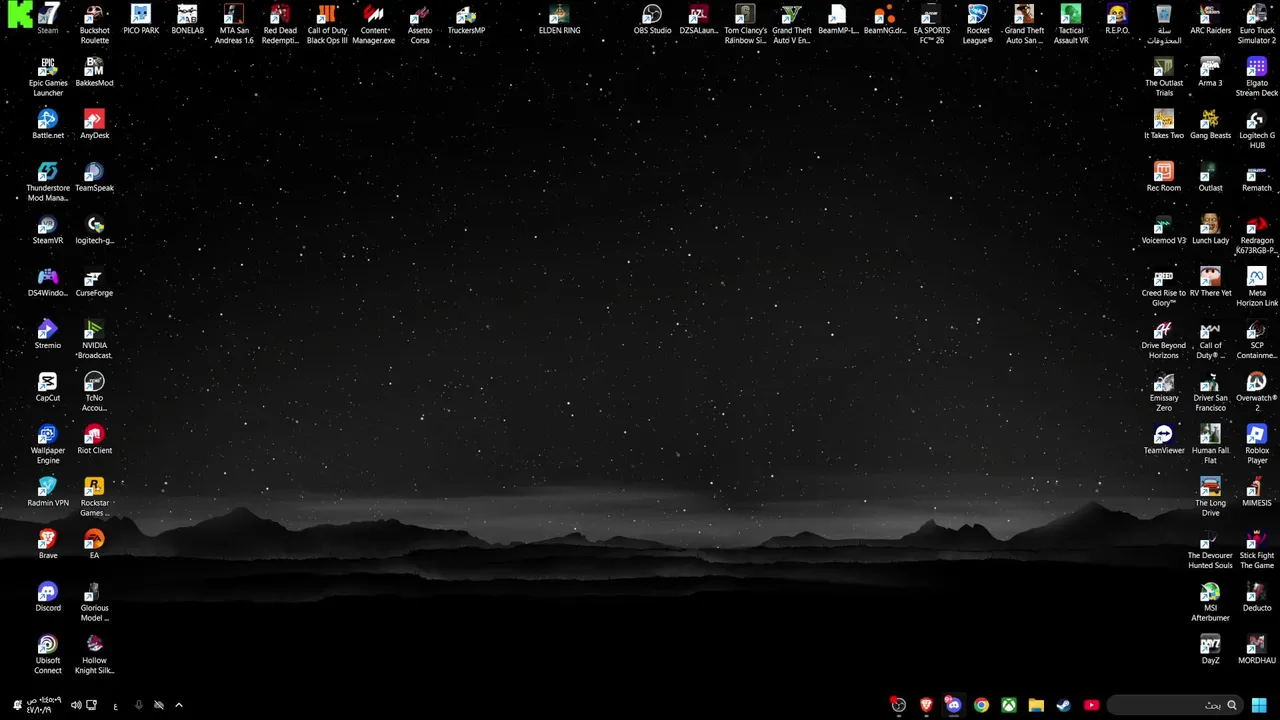
Task: Select the OBS Studio desktop icon
Action: pos(652,20)
